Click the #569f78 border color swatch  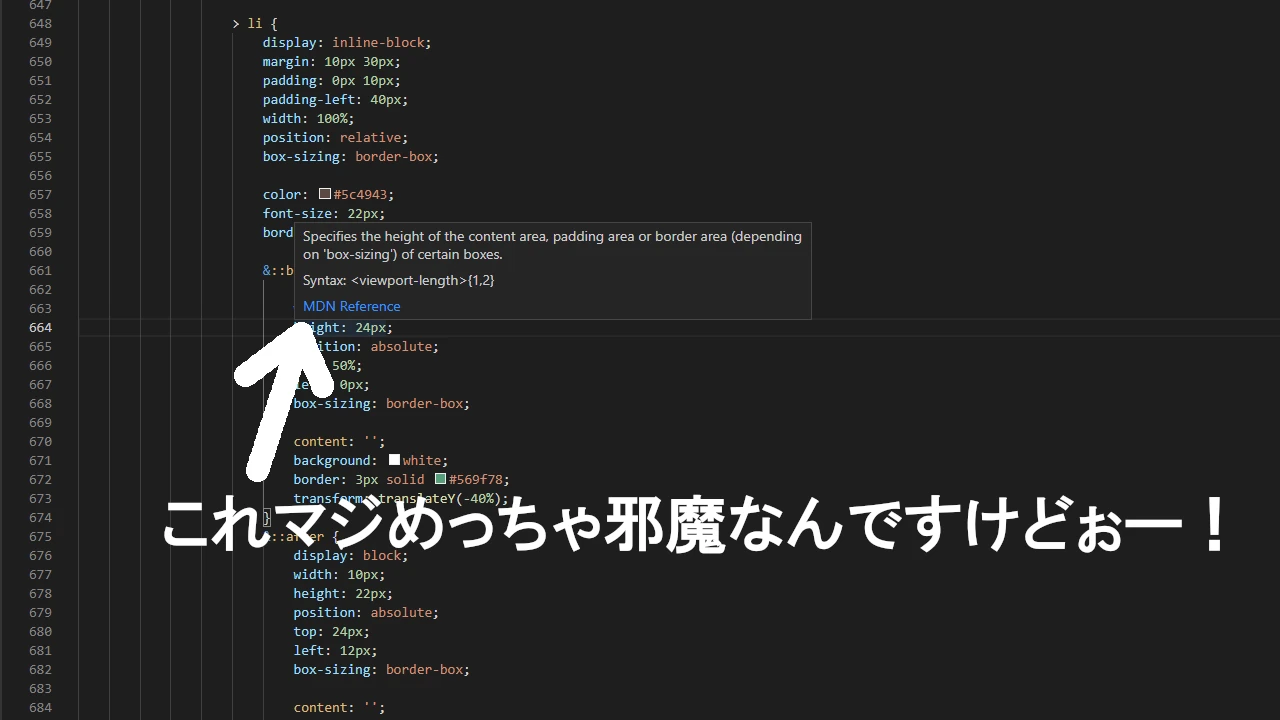click(440, 479)
